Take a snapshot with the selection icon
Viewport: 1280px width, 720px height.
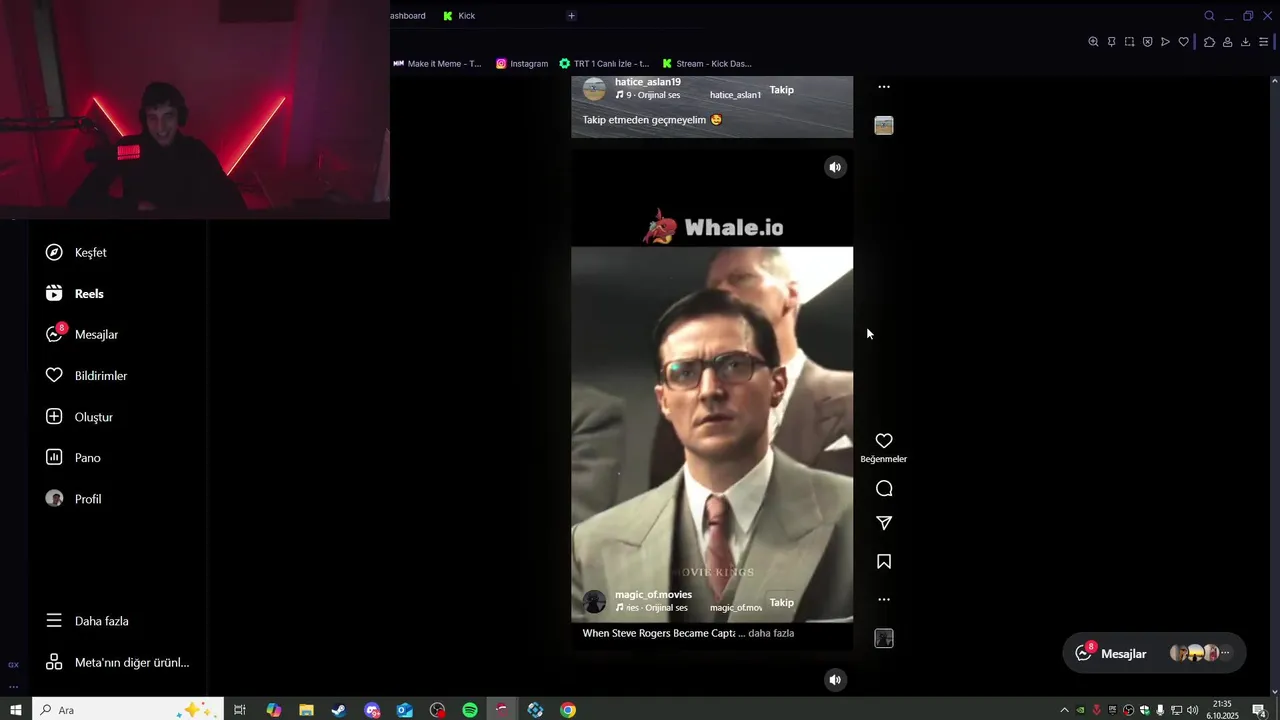(1129, 42)
